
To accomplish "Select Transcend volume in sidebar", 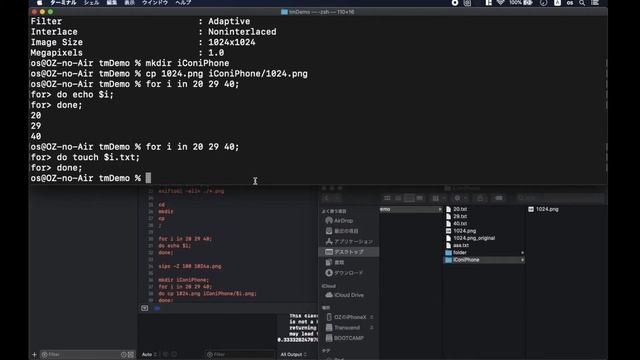I will tap(343, 327).
